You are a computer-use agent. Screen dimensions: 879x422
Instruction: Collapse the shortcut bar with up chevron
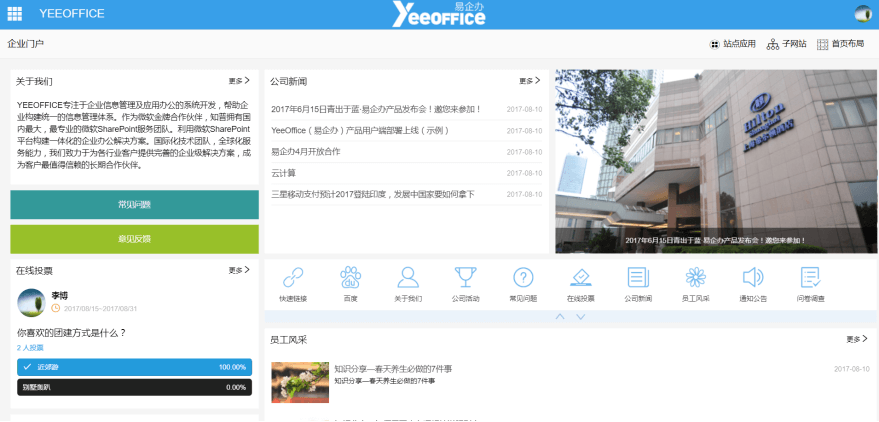tap(559, 317)
